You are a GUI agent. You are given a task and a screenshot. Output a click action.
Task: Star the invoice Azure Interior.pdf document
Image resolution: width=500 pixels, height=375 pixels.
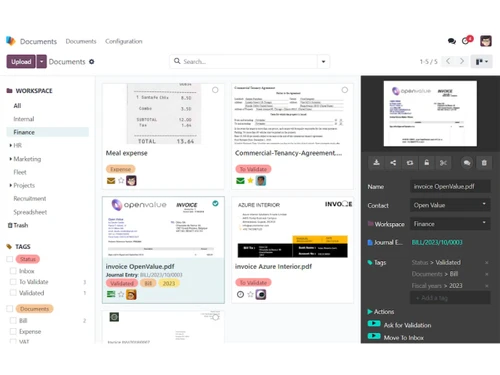pyautogui.click(x=250, y=294)
